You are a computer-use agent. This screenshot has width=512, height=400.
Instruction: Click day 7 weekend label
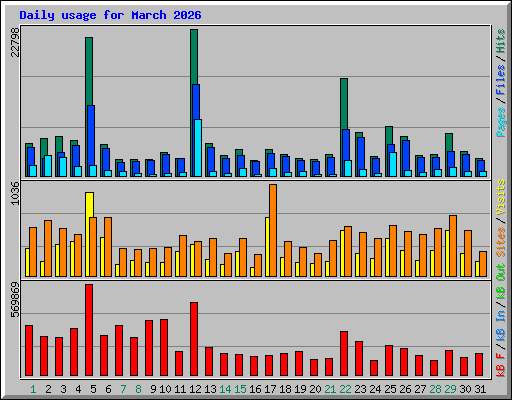(x=123, y=389)
